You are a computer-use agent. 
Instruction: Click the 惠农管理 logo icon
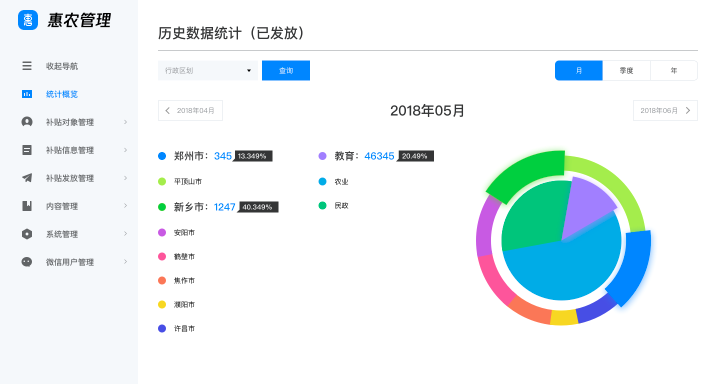[x=28, y=20]
